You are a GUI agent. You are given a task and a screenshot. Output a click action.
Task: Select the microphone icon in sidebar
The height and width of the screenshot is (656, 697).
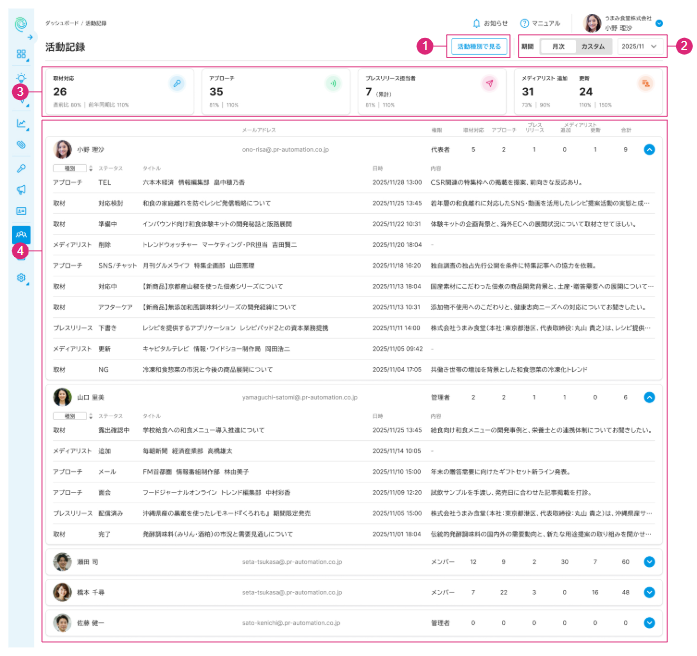point(21,168)
